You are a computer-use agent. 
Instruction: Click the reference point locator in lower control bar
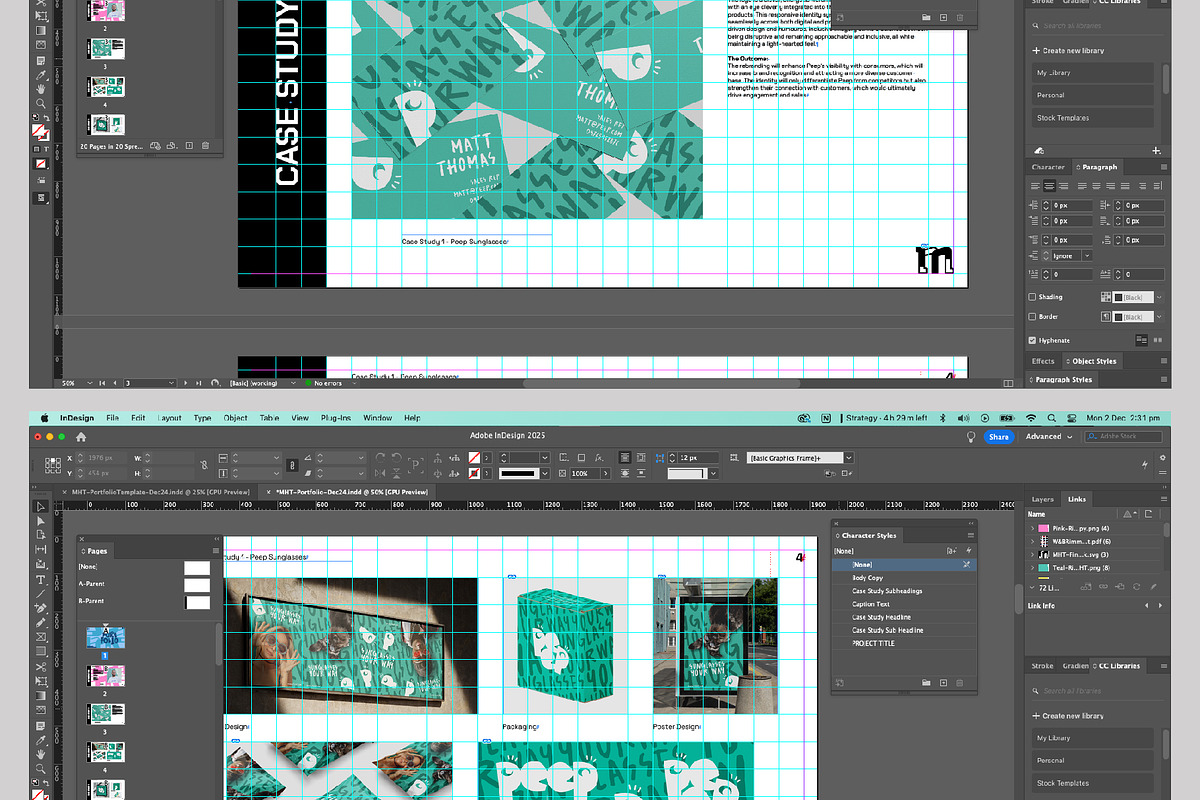[51, 465]
